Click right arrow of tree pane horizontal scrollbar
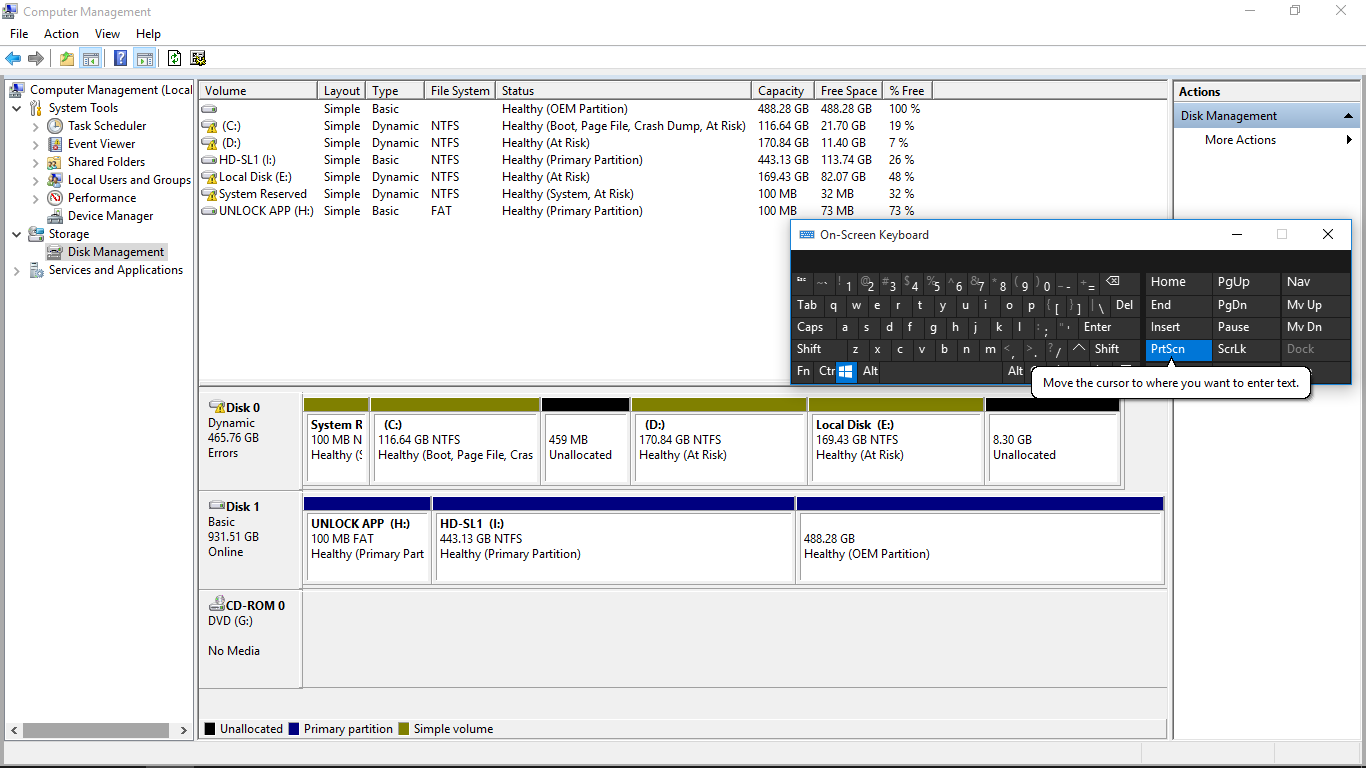 (183, 730)
